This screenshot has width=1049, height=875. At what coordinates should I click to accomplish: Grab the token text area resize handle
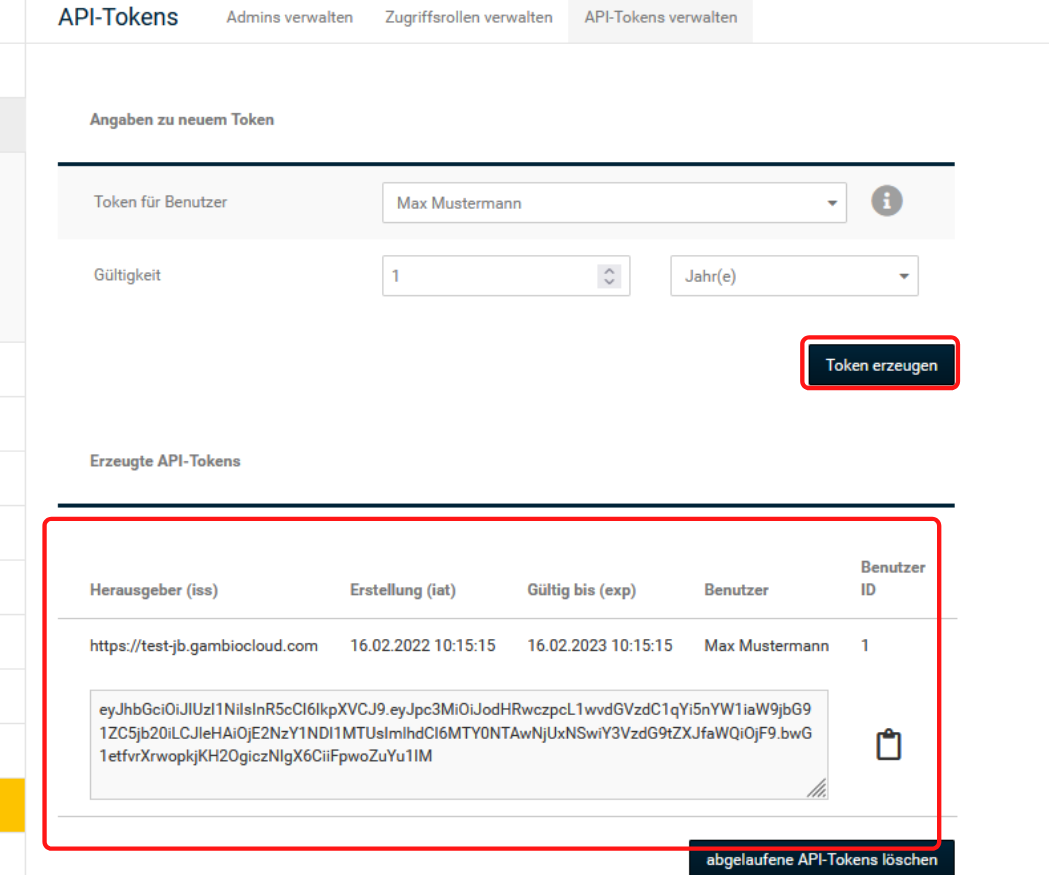tap(817, 789)
